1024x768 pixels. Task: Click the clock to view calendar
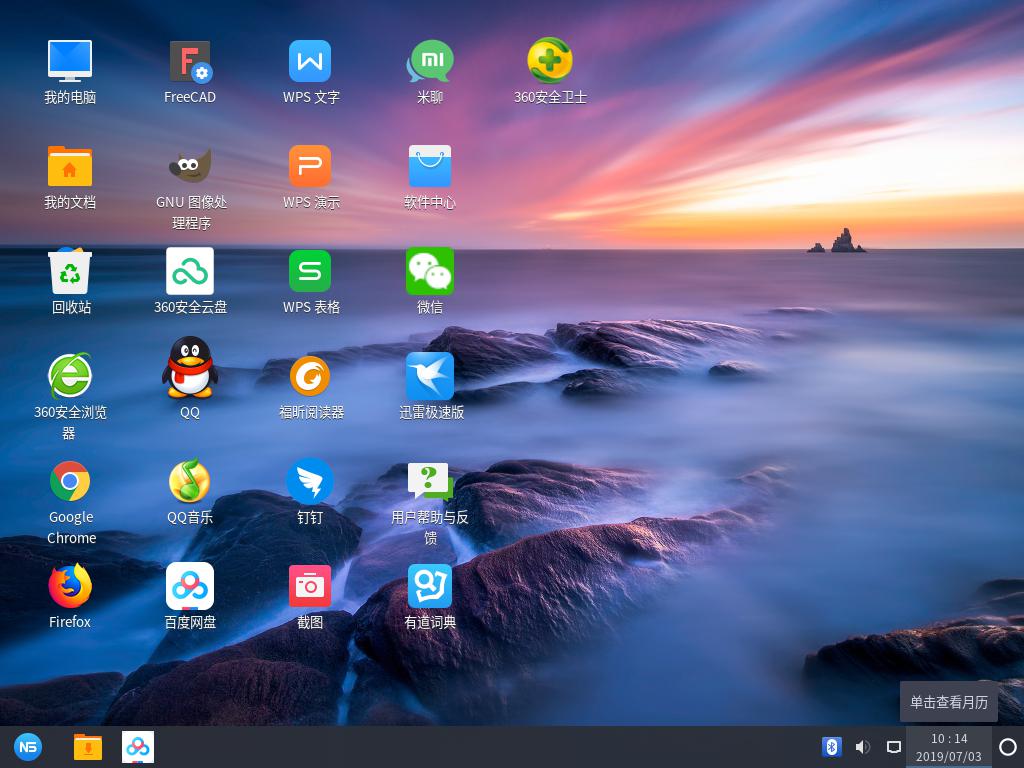[x=949, y=747]
